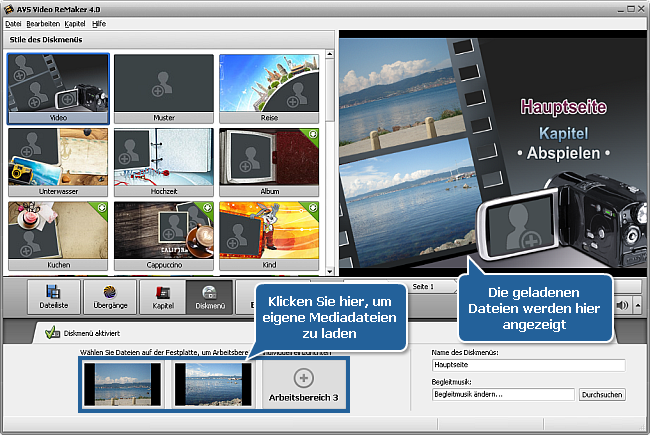Choose the Reise disc menu style
The height and width of the screenshot is (435, 650).
click(268, 88)
